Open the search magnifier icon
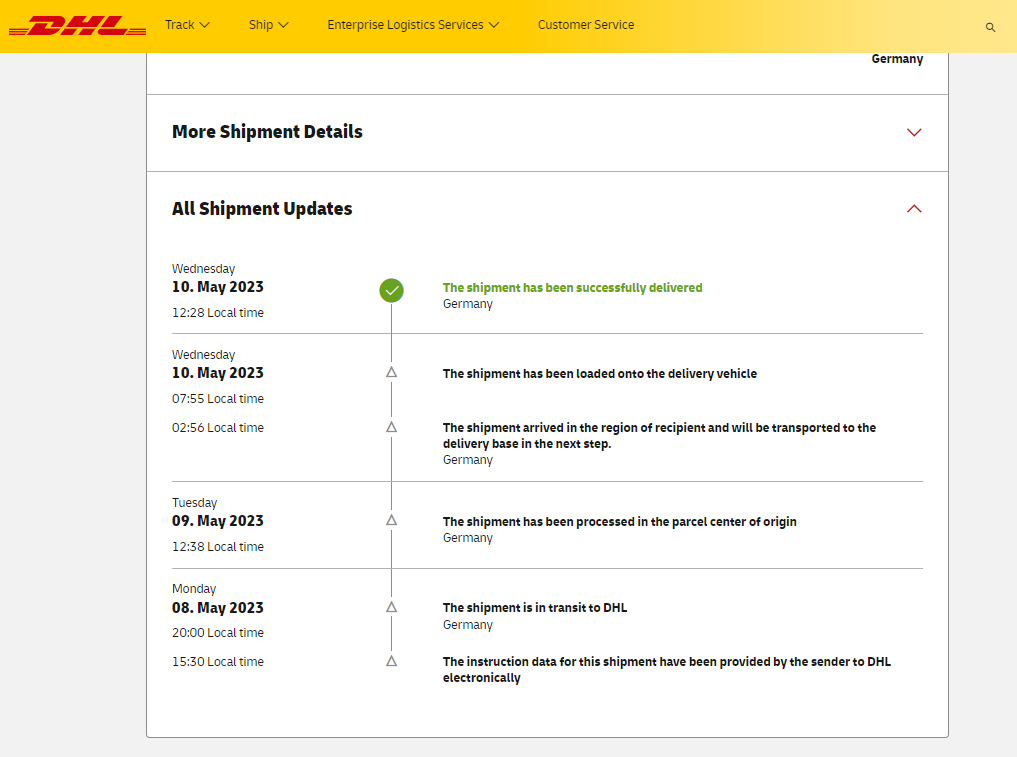The image size is (1017, 757). coord(990,27)
